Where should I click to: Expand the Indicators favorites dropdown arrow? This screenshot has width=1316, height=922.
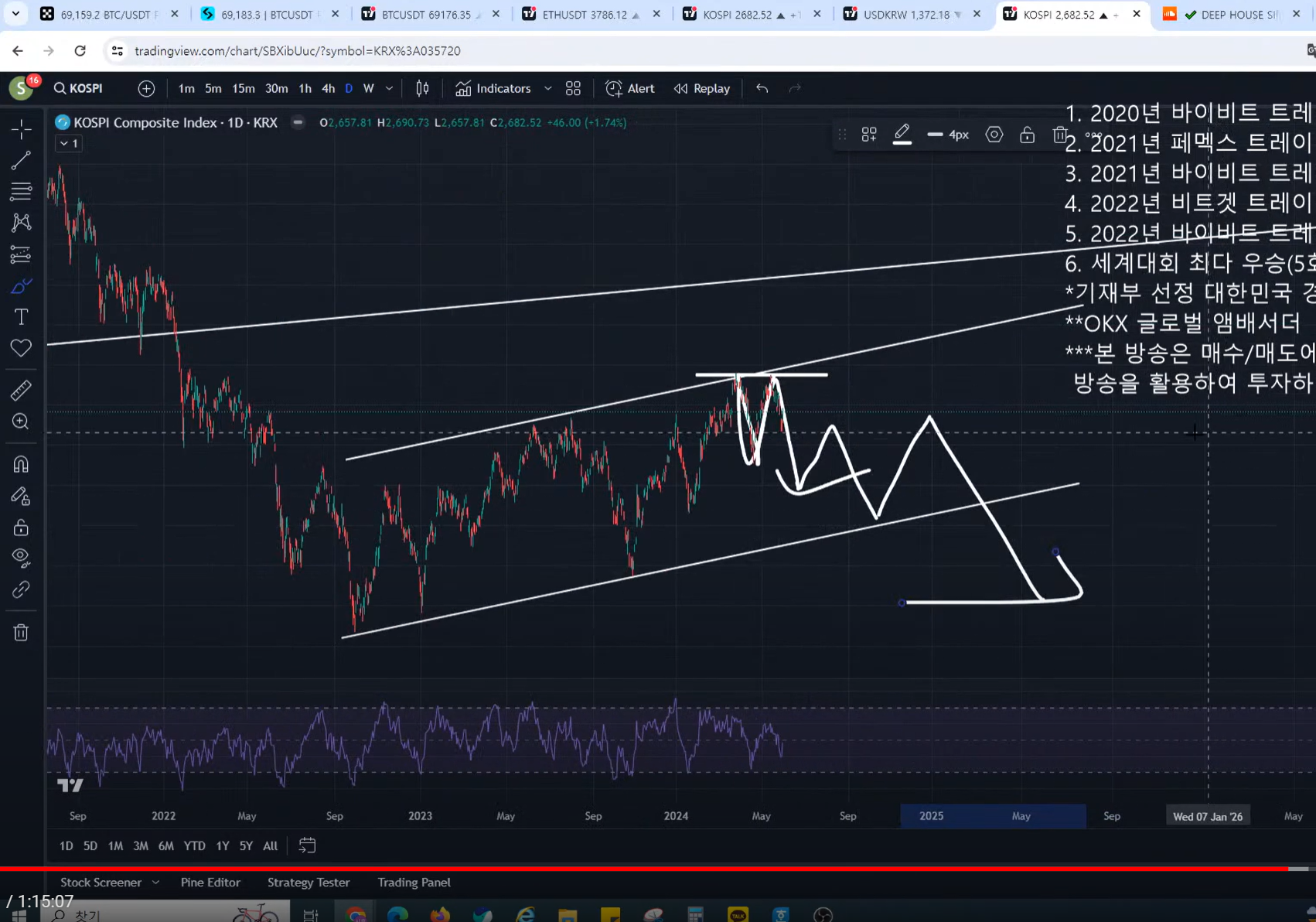547,88
